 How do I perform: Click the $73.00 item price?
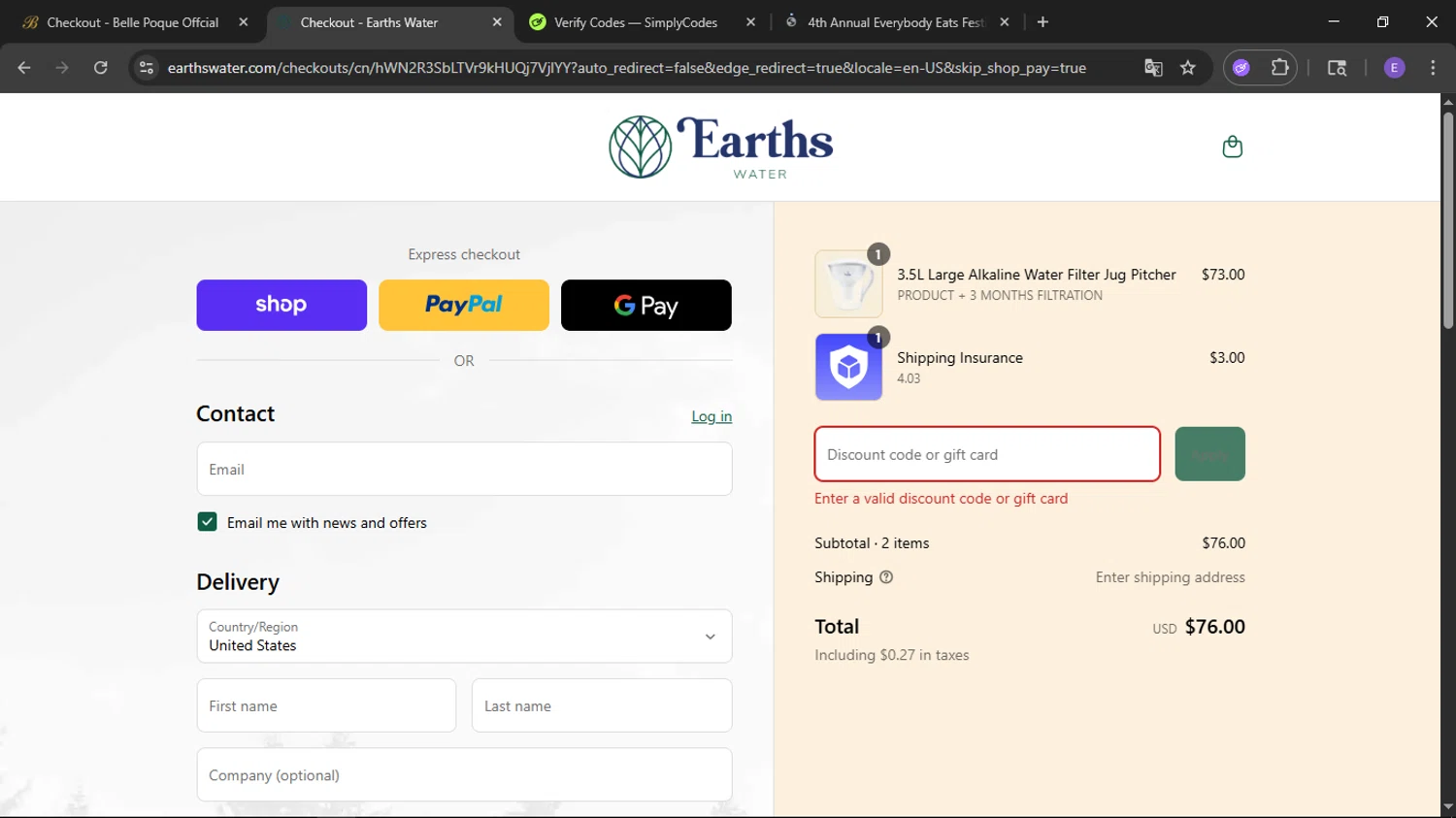(x=1223, y=275)
